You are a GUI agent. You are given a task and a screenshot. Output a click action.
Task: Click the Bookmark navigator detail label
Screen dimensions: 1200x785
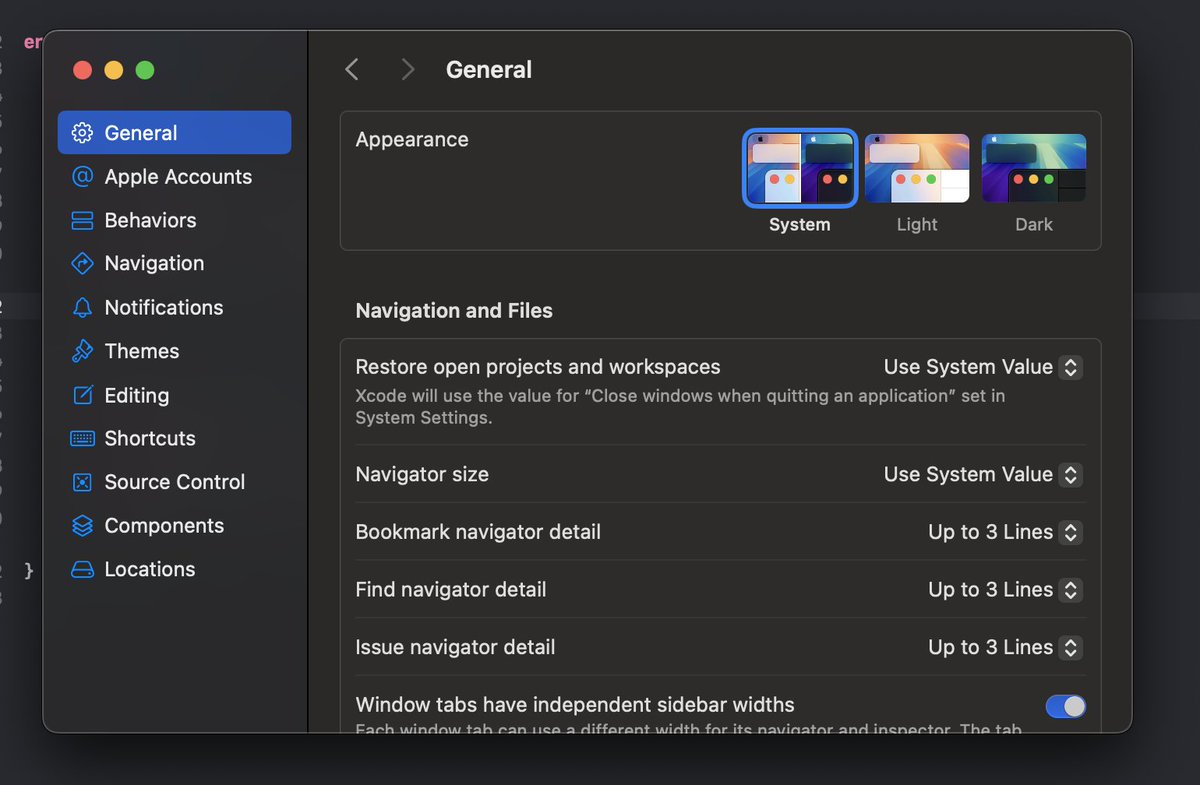[x=478, y=532]
